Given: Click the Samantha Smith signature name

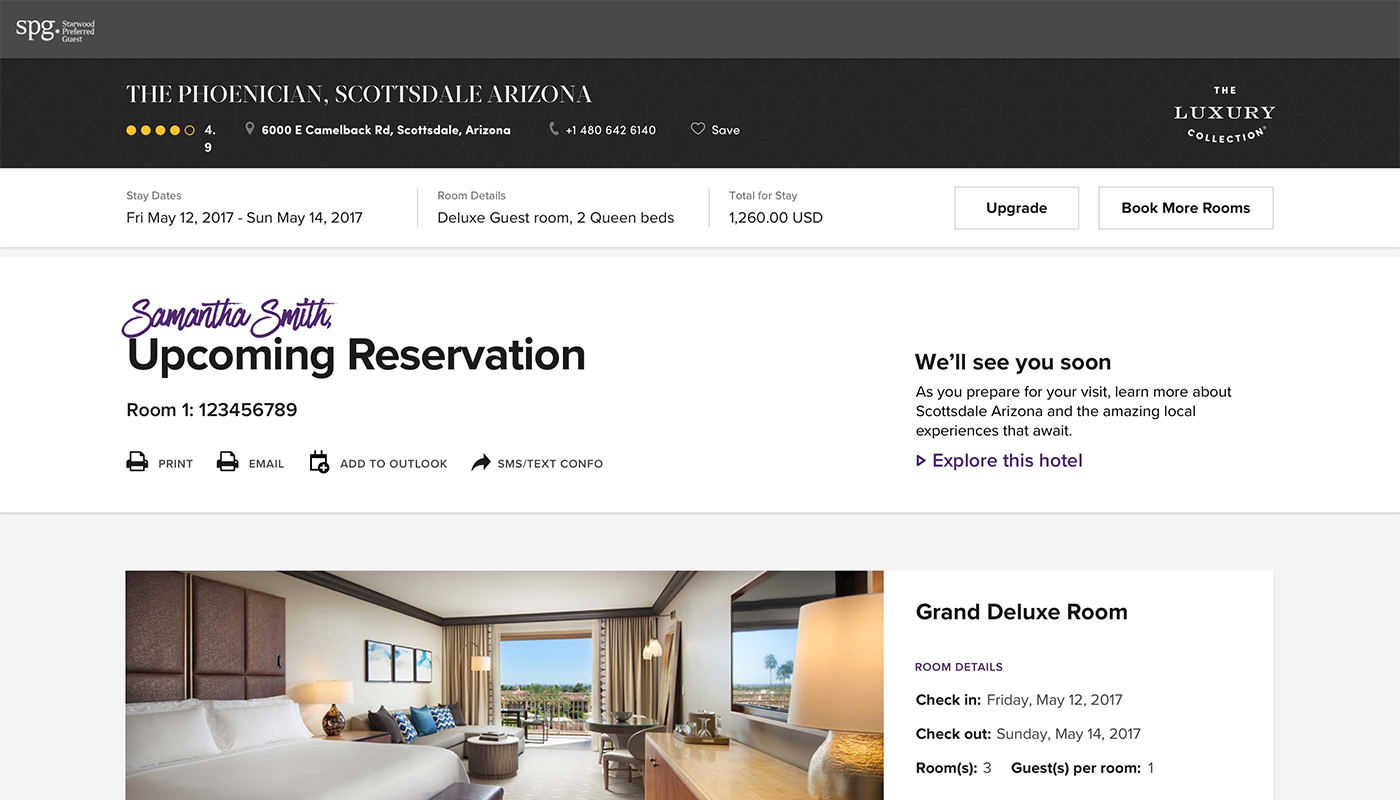Looking at the screenshot, I should 228,317.
